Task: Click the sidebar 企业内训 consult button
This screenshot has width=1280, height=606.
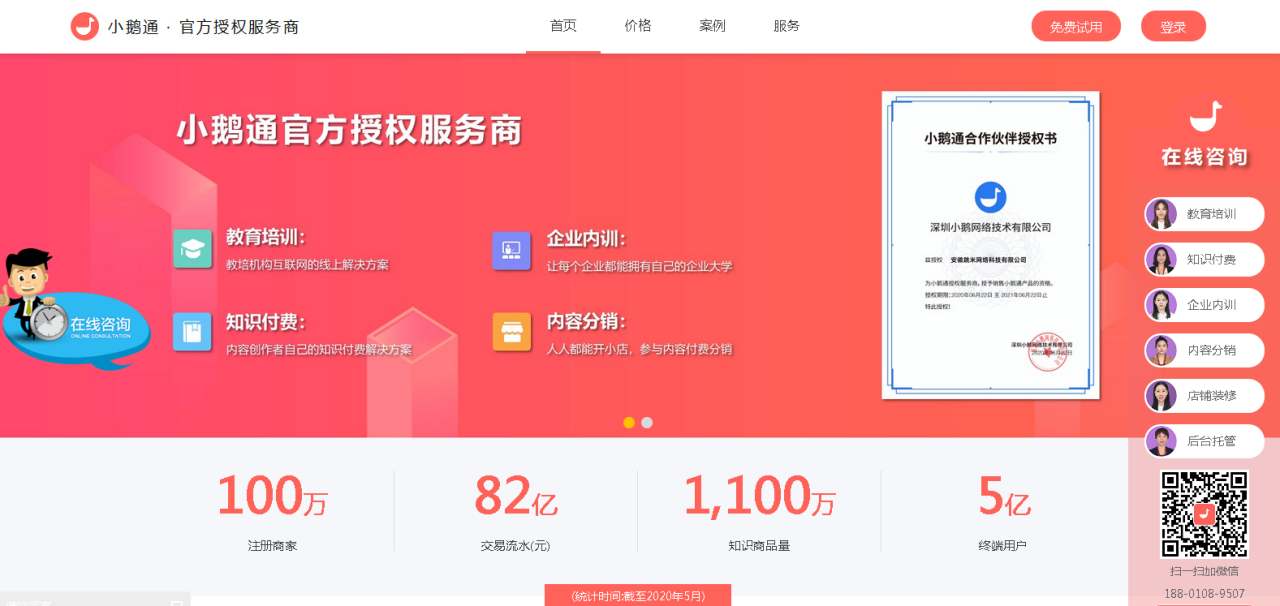Action: tap(1204, 305)
